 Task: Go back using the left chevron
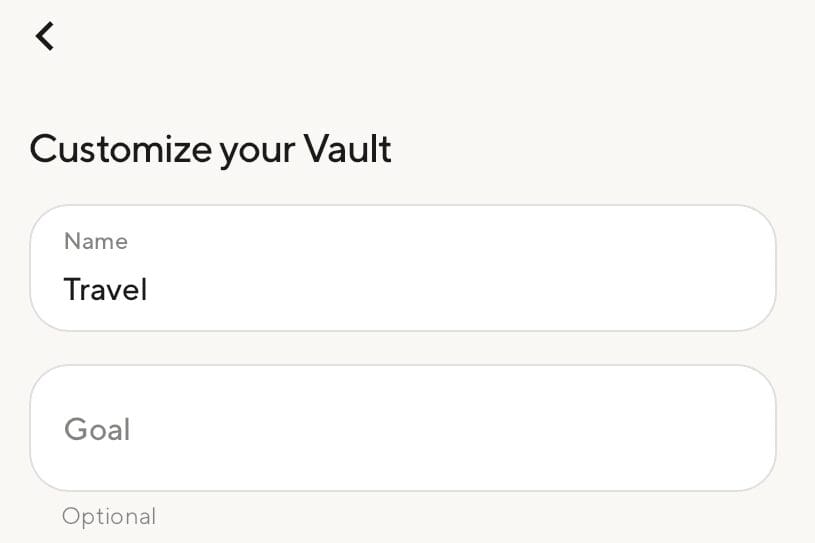coord(44,36)
